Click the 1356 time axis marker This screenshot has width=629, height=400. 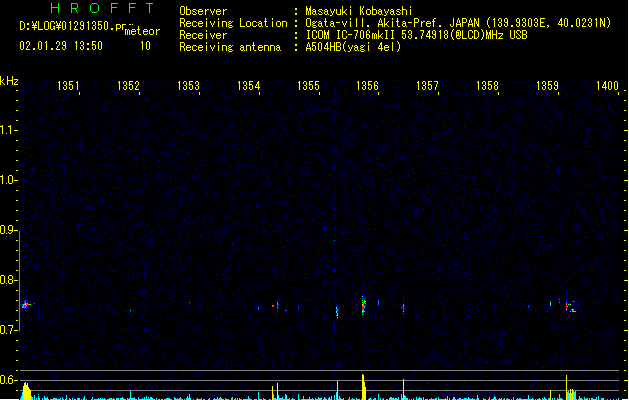point(367,86)
